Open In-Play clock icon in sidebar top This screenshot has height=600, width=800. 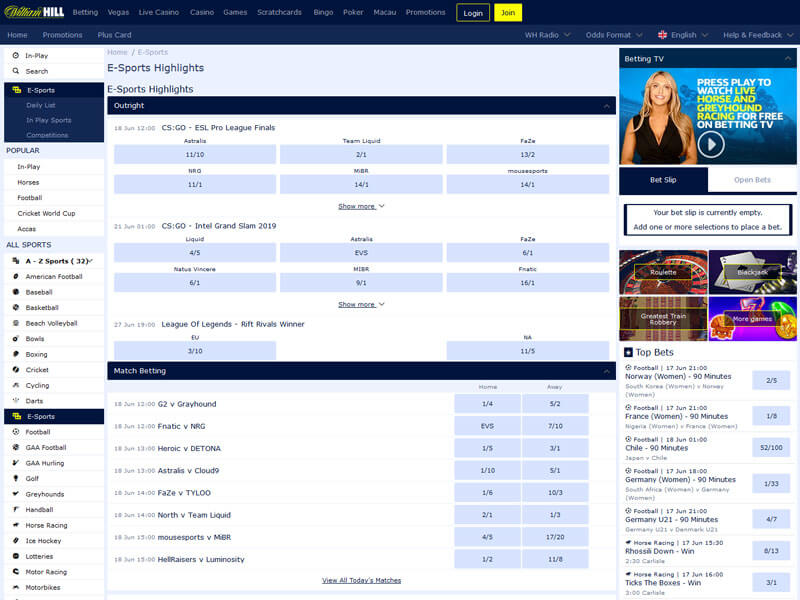(16, 56)
